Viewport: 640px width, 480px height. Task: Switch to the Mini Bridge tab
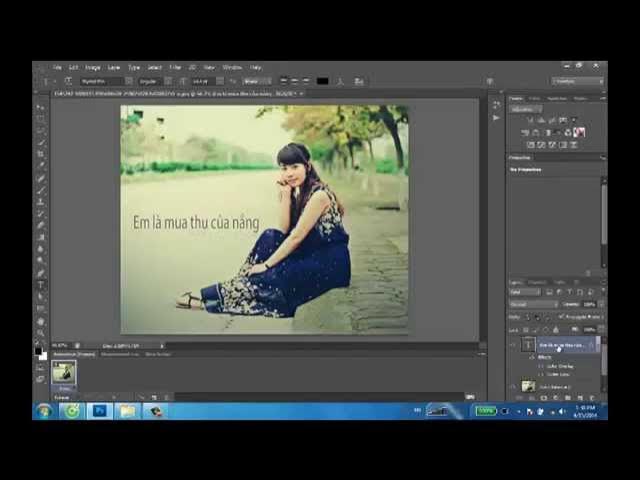[x=158, y=354]
